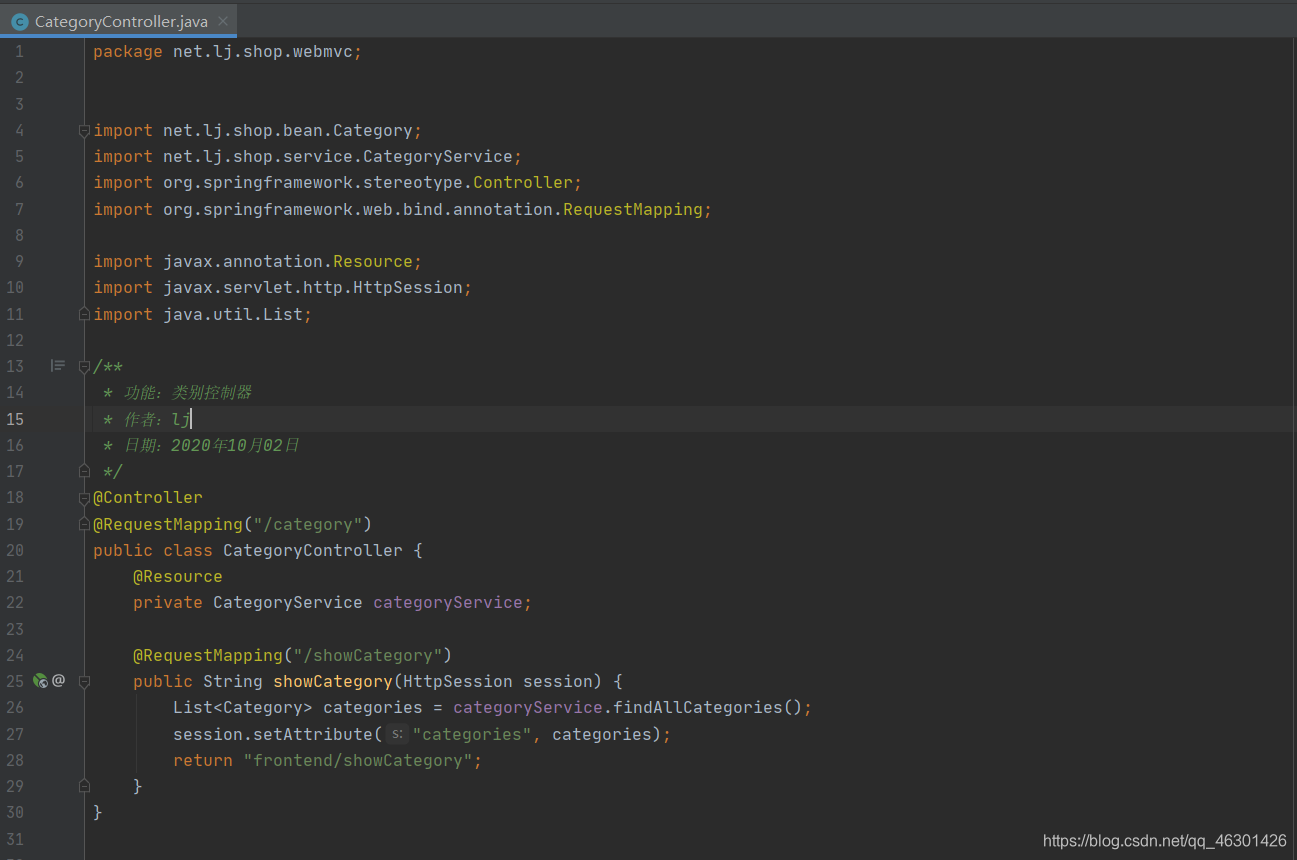
Task: Click the class icon on CategoryController.java tab
Action: (x=19, y=21)
